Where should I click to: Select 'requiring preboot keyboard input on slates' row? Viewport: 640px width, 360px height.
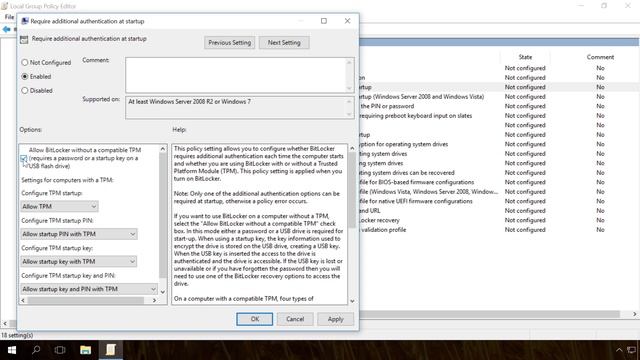point(499,116)
